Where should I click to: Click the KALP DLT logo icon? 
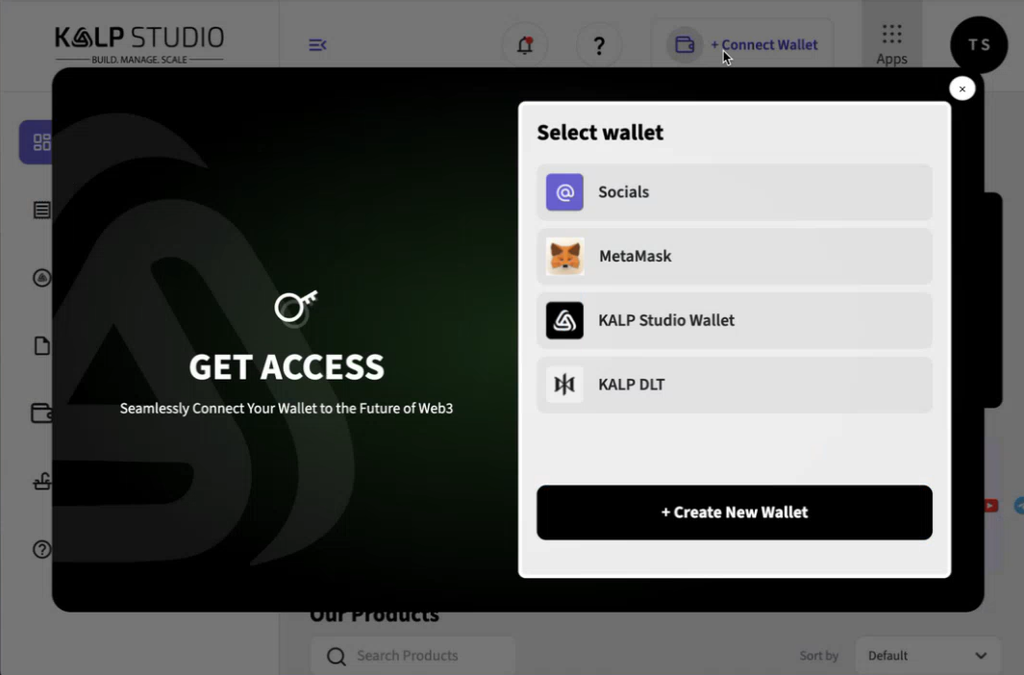coord(564,384)
